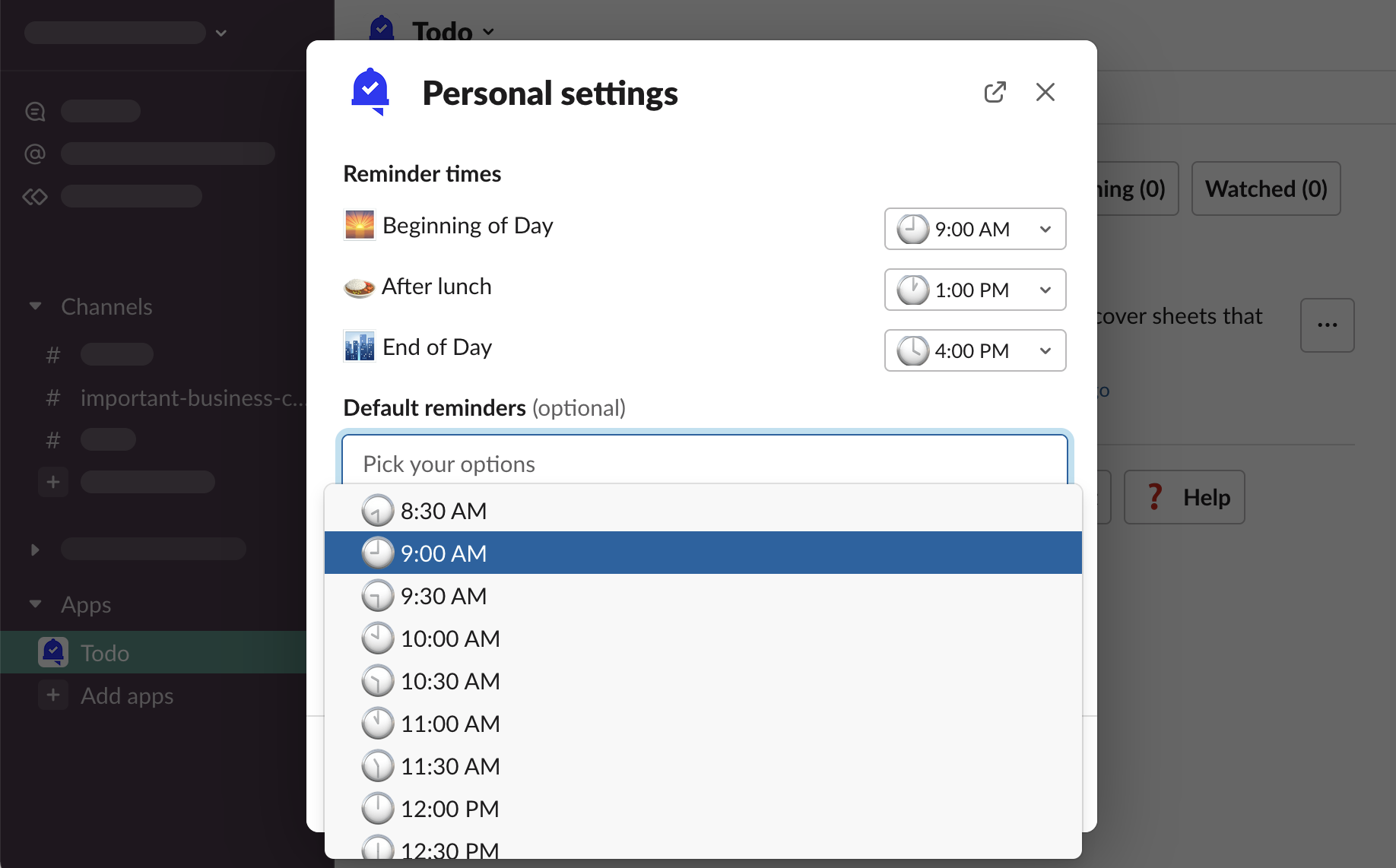Open Personal settings in new window icon

click(x=995, y=93)
